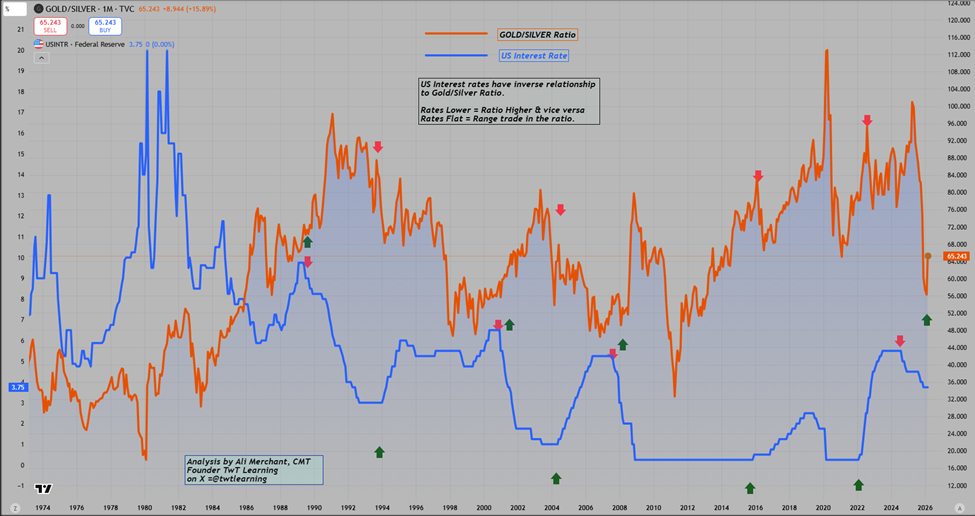Click the US flag icon beside USINTR
Viewport: 975px width, 516px height.
(x=39, y=44)
